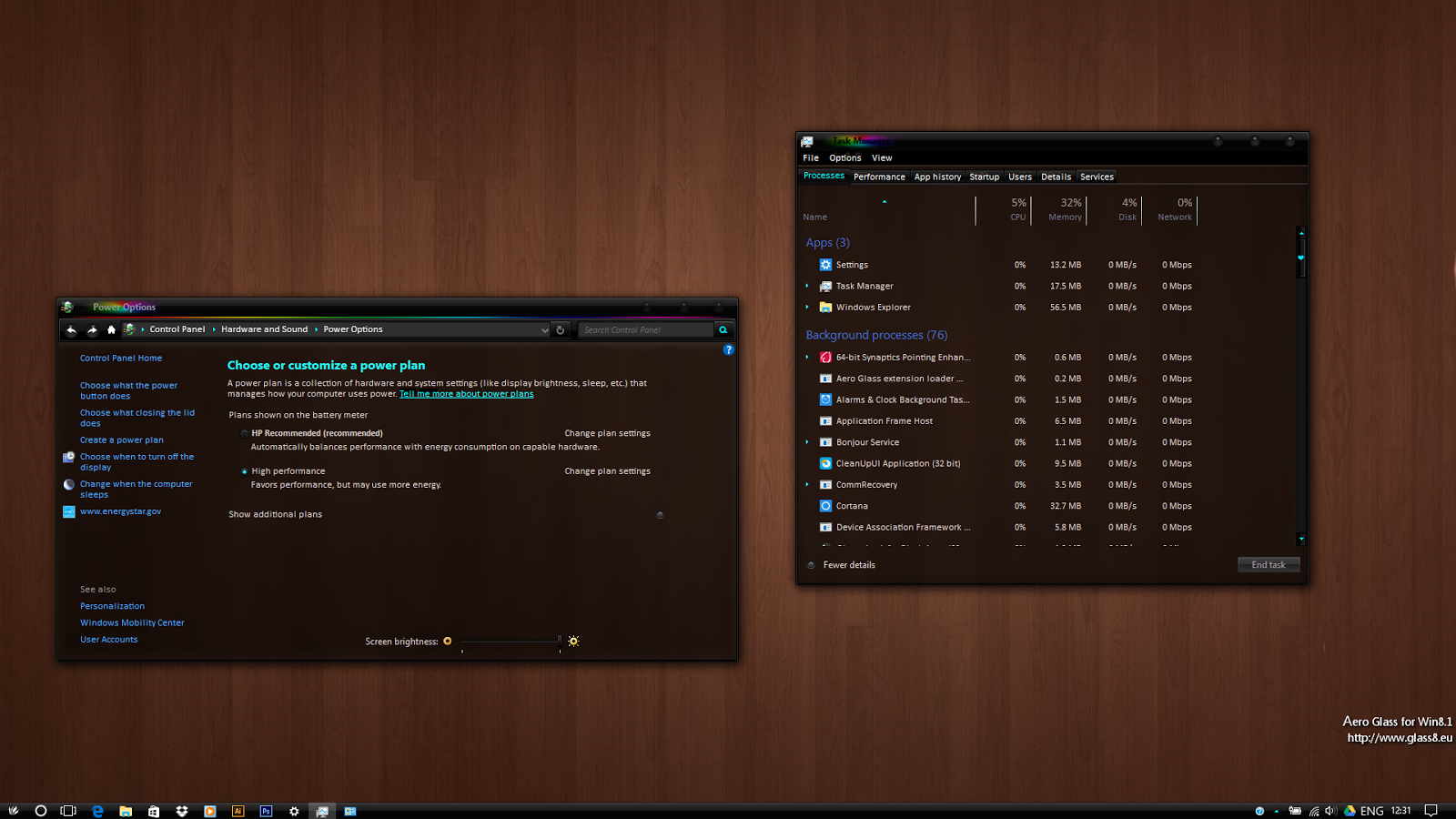Click the home icon in Power Options address bar
This screenshot has width=1456, height=819.
[111, 329]
